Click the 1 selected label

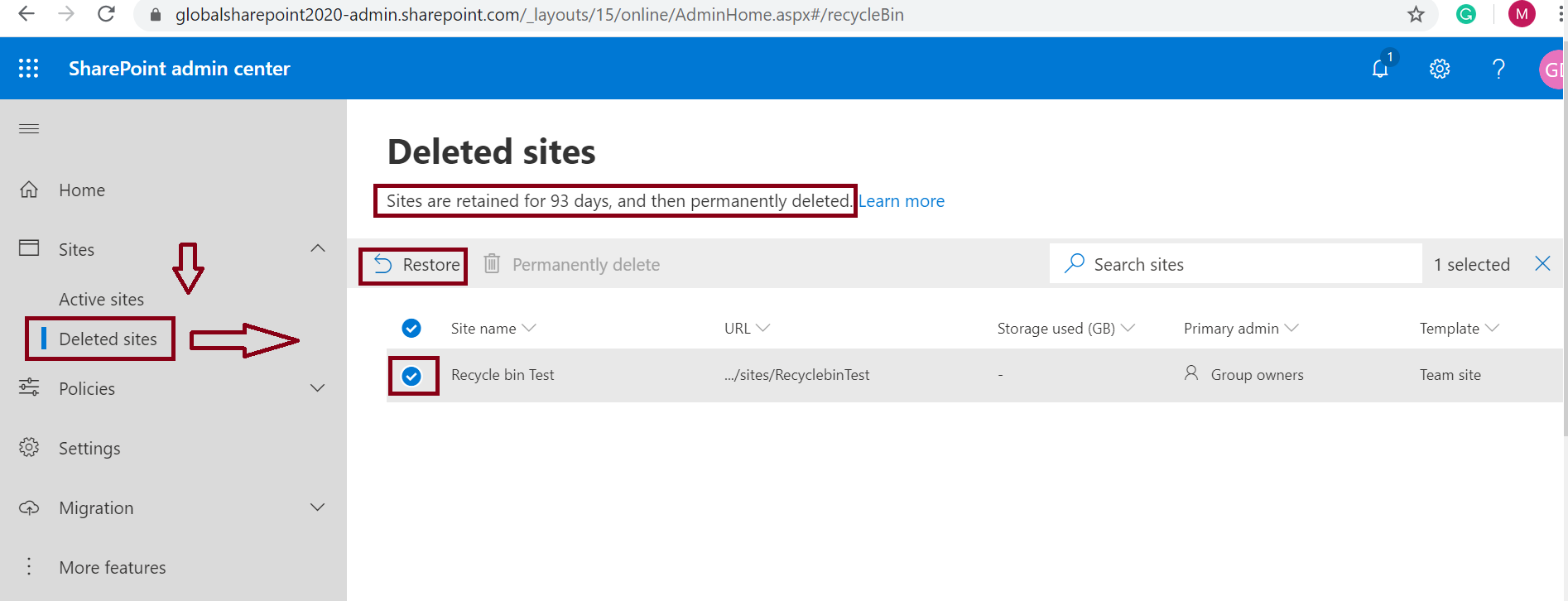pyautogui.click(x=1472, y=264)
